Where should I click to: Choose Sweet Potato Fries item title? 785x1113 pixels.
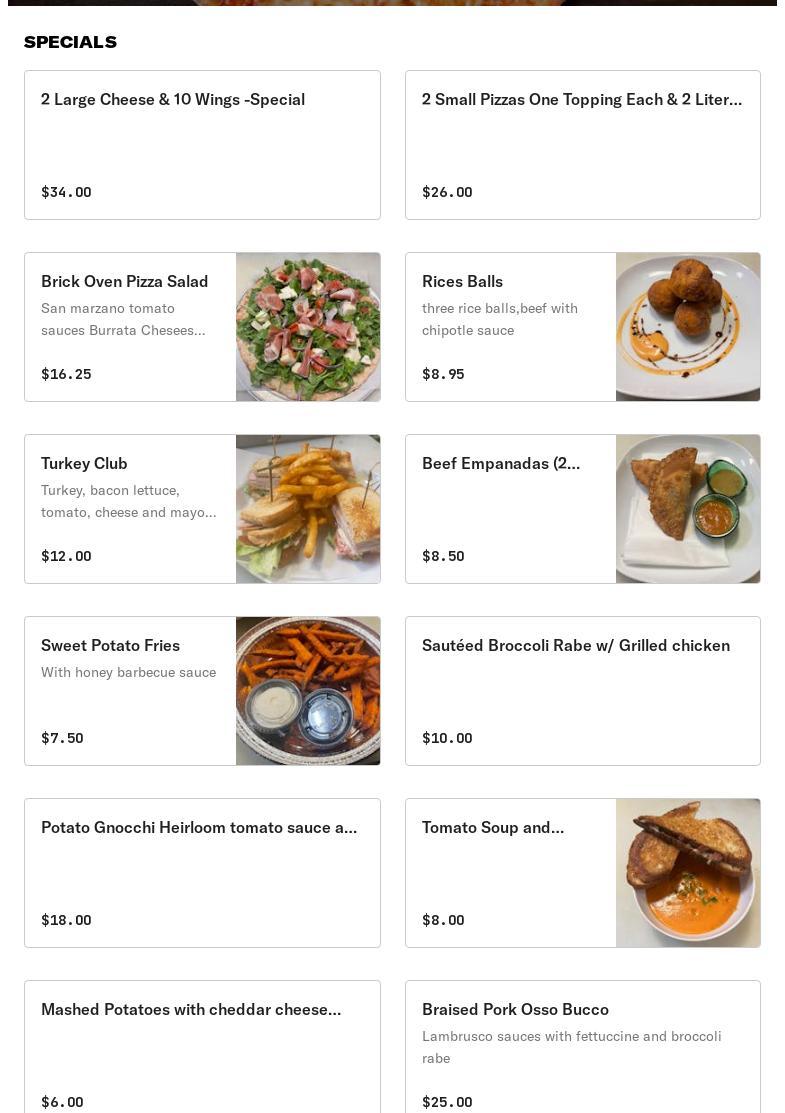(110, 646)
